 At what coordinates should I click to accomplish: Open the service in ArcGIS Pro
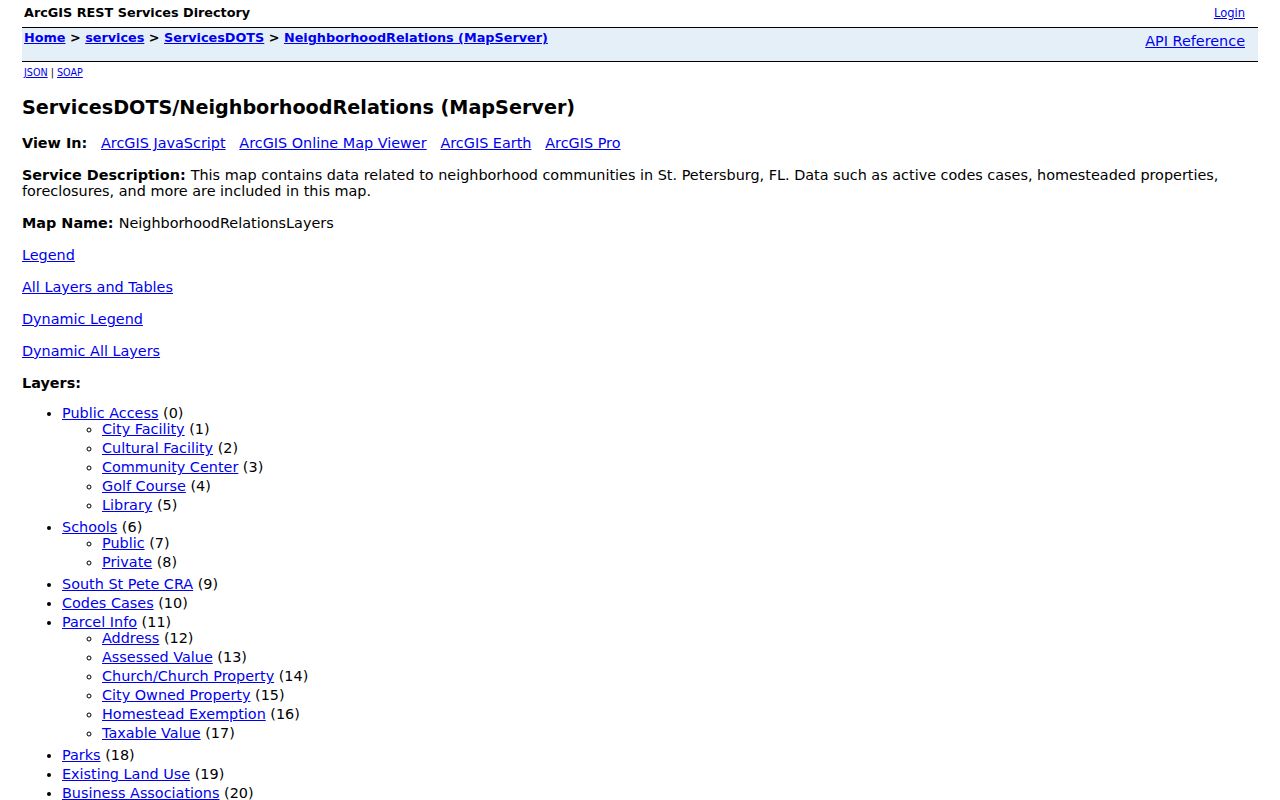(583, 143)
